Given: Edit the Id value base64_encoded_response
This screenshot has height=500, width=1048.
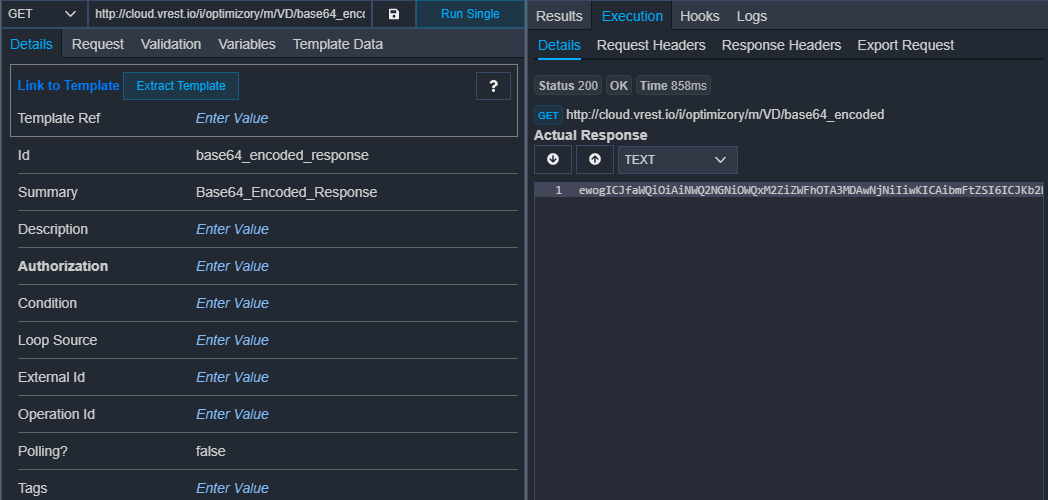Looking at the screenshot, I should pyautogui.click(x=282, y=155).
